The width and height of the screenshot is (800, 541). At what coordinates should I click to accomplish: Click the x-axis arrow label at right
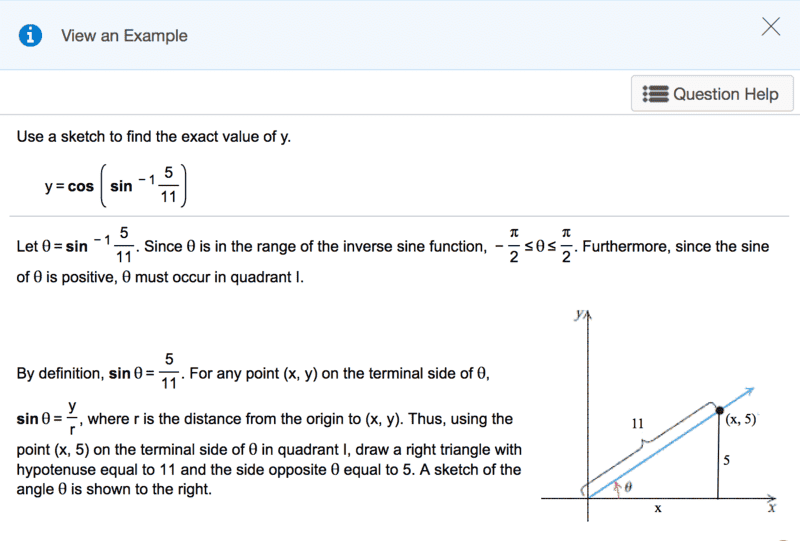point(771,508)
